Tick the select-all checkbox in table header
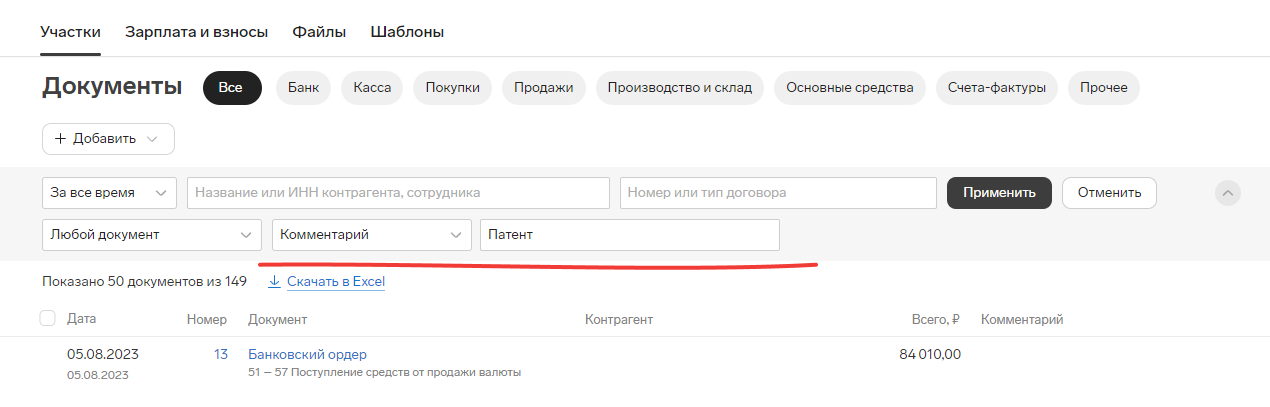The height and width of the screenshot is (407, 1270). point(47,319)
